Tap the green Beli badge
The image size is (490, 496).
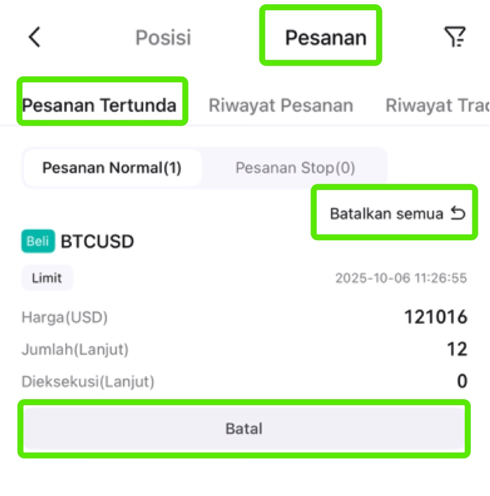click(x=38, y=241)
